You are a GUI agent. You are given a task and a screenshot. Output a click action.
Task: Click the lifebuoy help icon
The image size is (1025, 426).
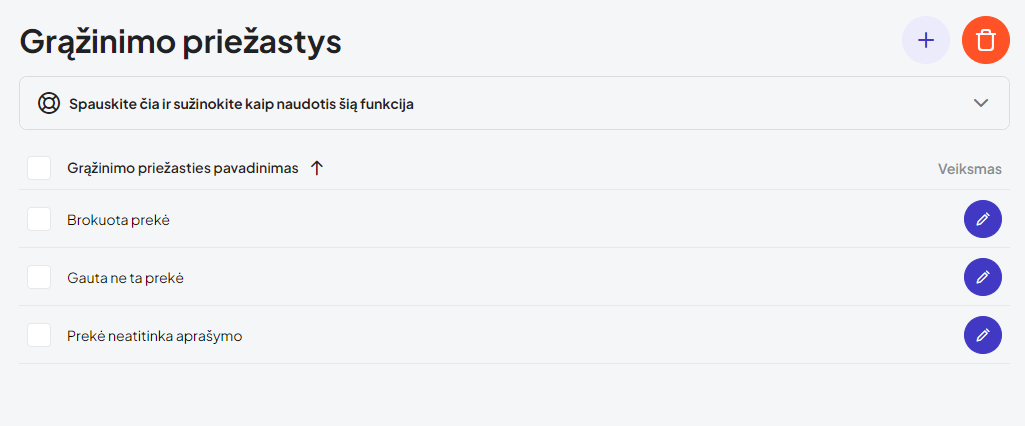tap(49, 103)
